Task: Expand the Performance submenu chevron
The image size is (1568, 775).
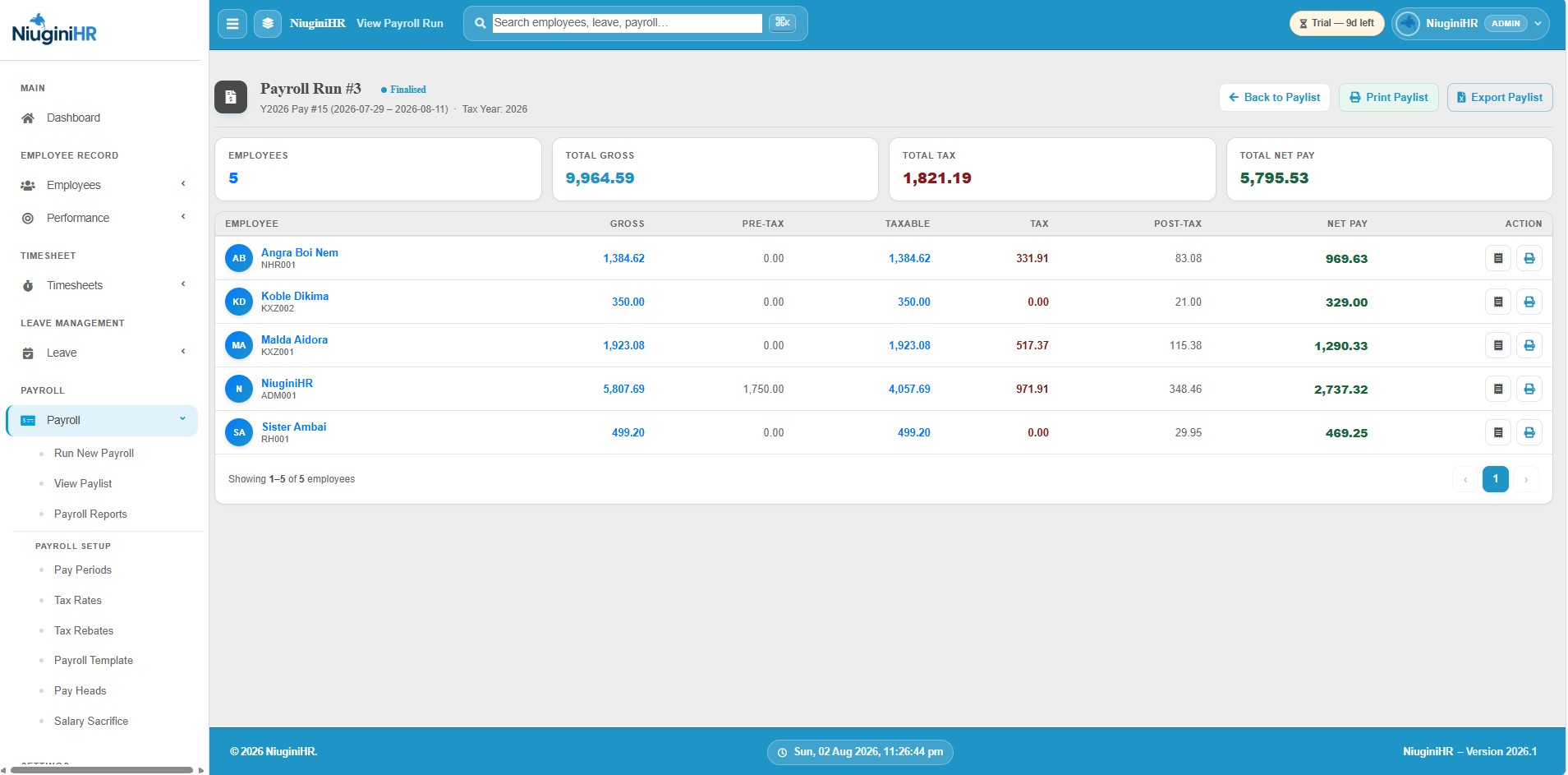Action: [x=183, y=217]
